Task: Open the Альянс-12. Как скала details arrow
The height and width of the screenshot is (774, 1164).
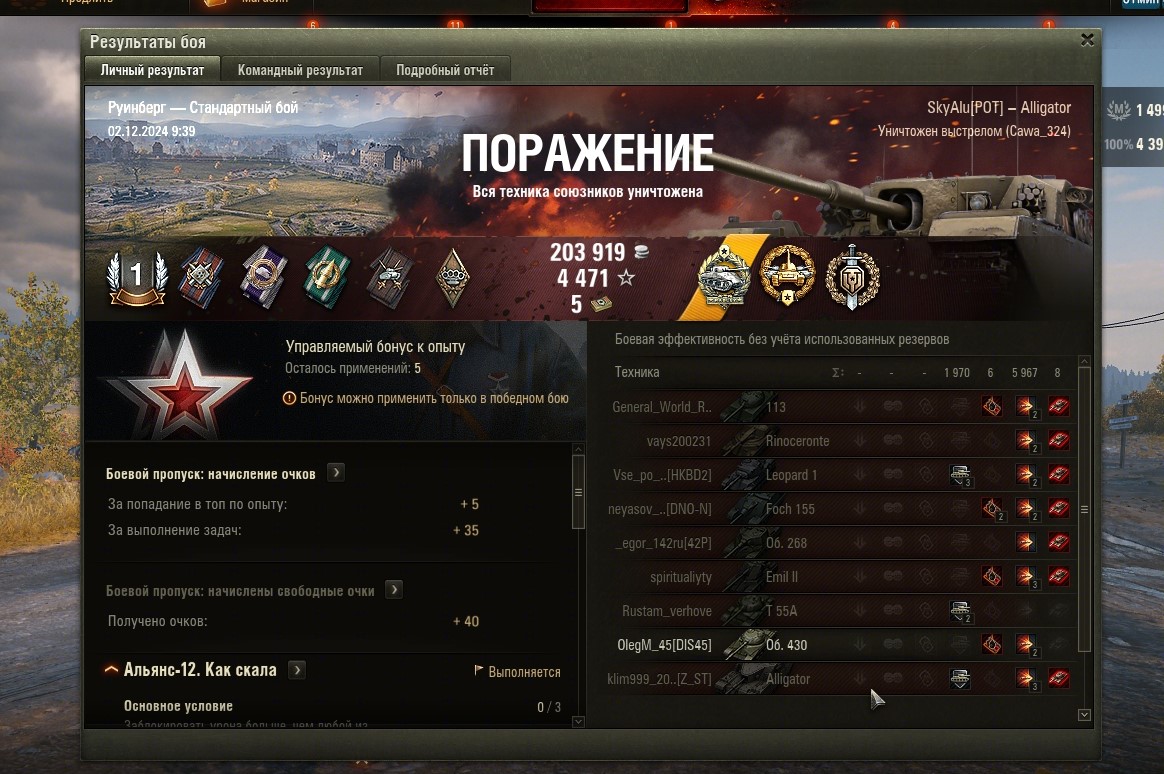Action: click(297, 670)
